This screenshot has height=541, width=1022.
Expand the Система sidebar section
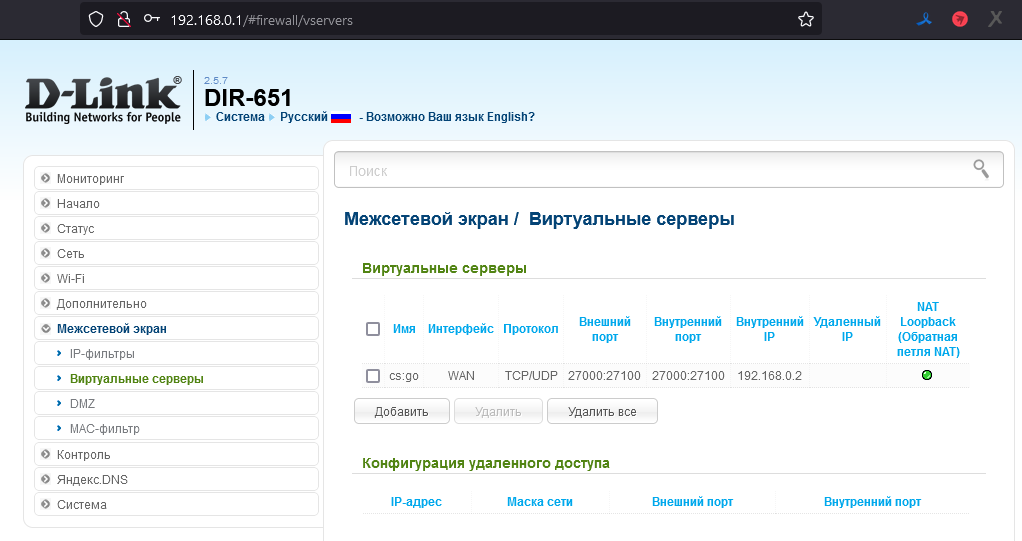[x=176, y=504]
